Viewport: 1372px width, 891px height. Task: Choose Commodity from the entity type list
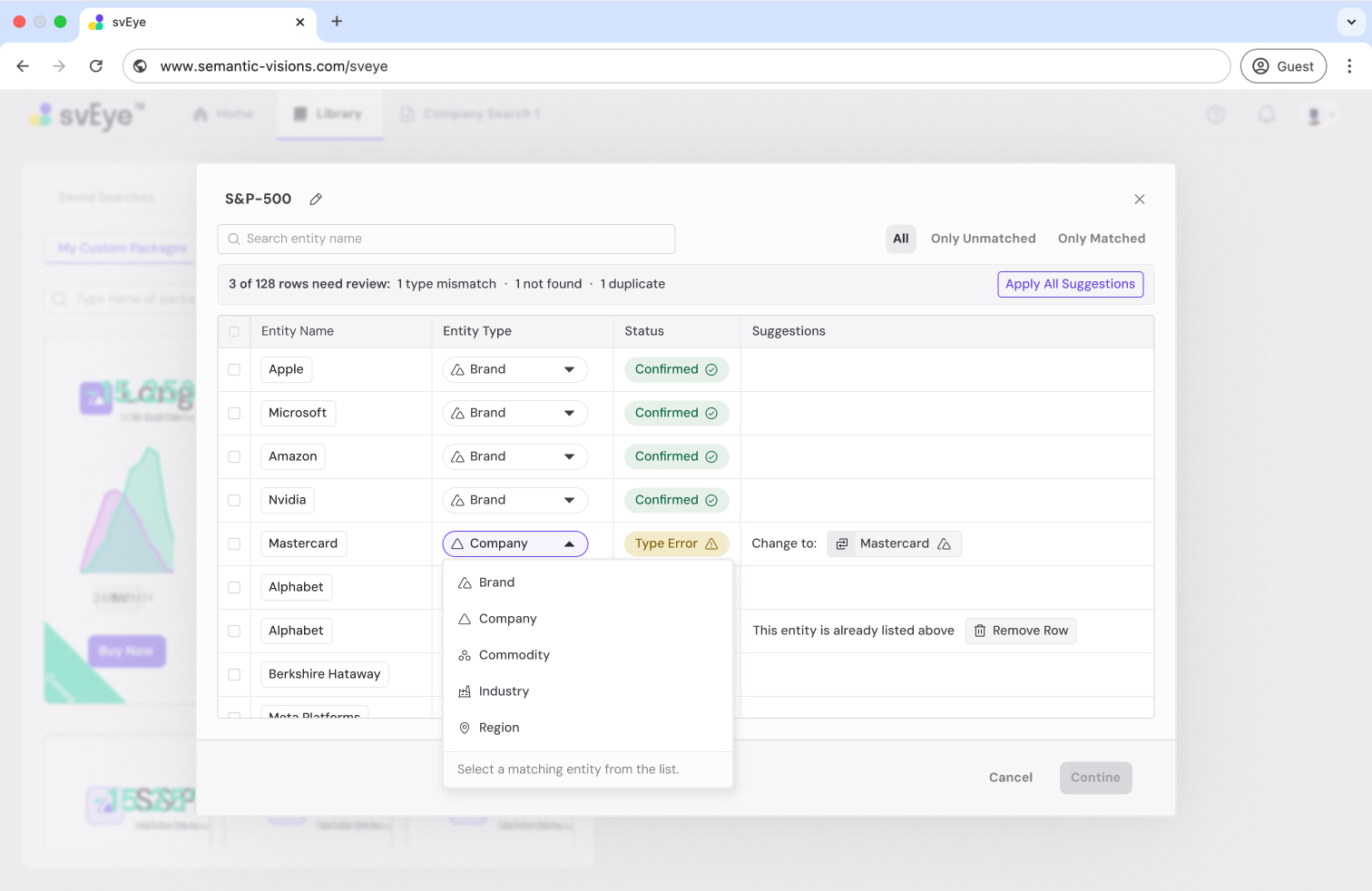pos(587,655)
